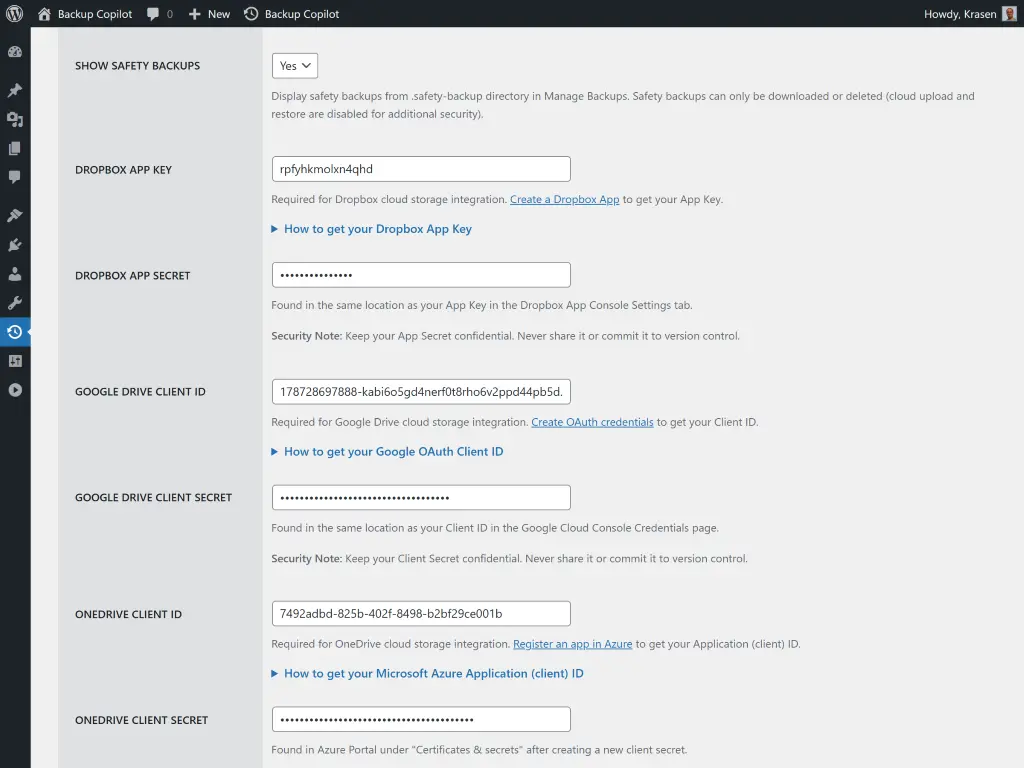Click the Dropbox App Key input field
The width and height of the screenshot is (1024, 768).
coord(420,168)
